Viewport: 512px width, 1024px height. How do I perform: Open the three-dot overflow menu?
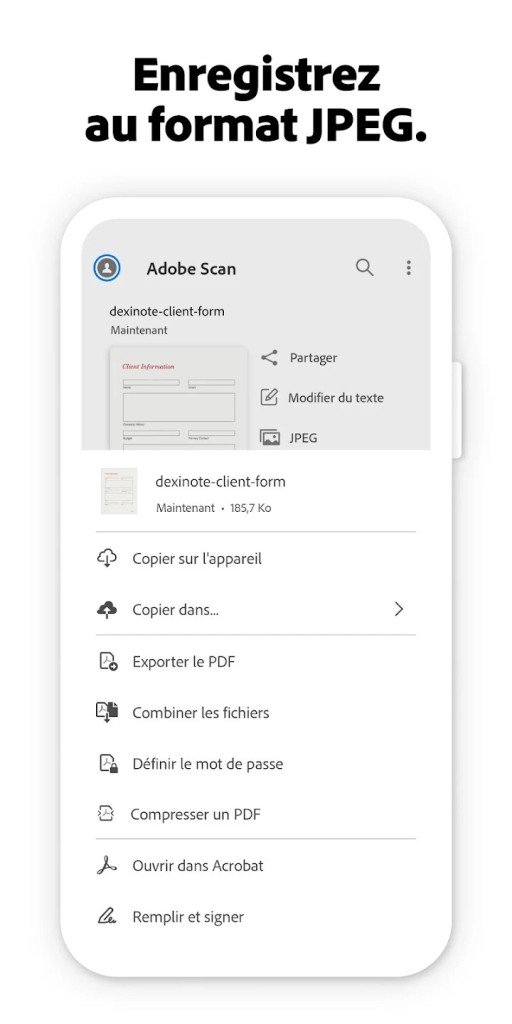[408, 267]
